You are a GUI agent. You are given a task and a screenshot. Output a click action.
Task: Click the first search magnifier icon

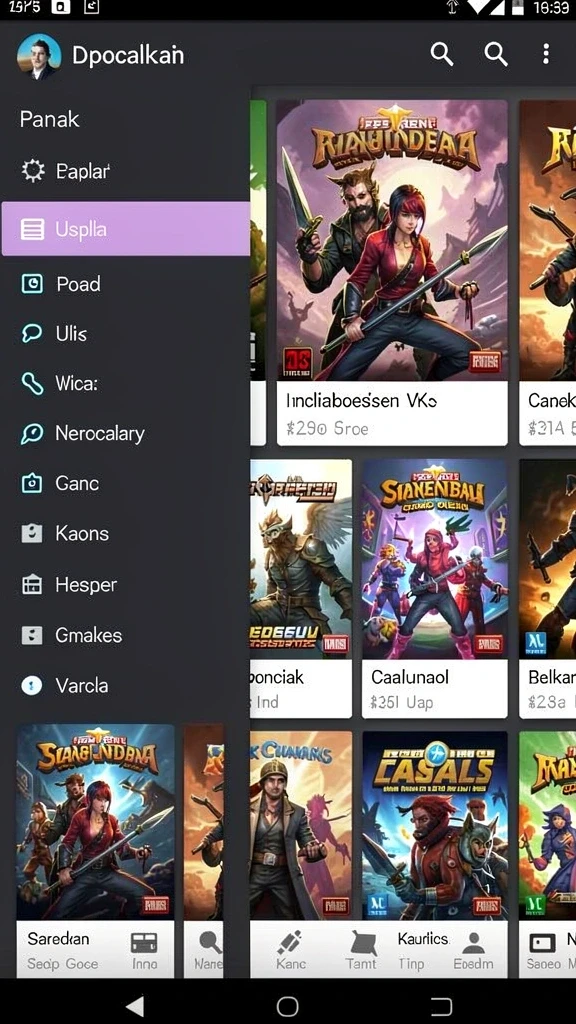(442, 54)
